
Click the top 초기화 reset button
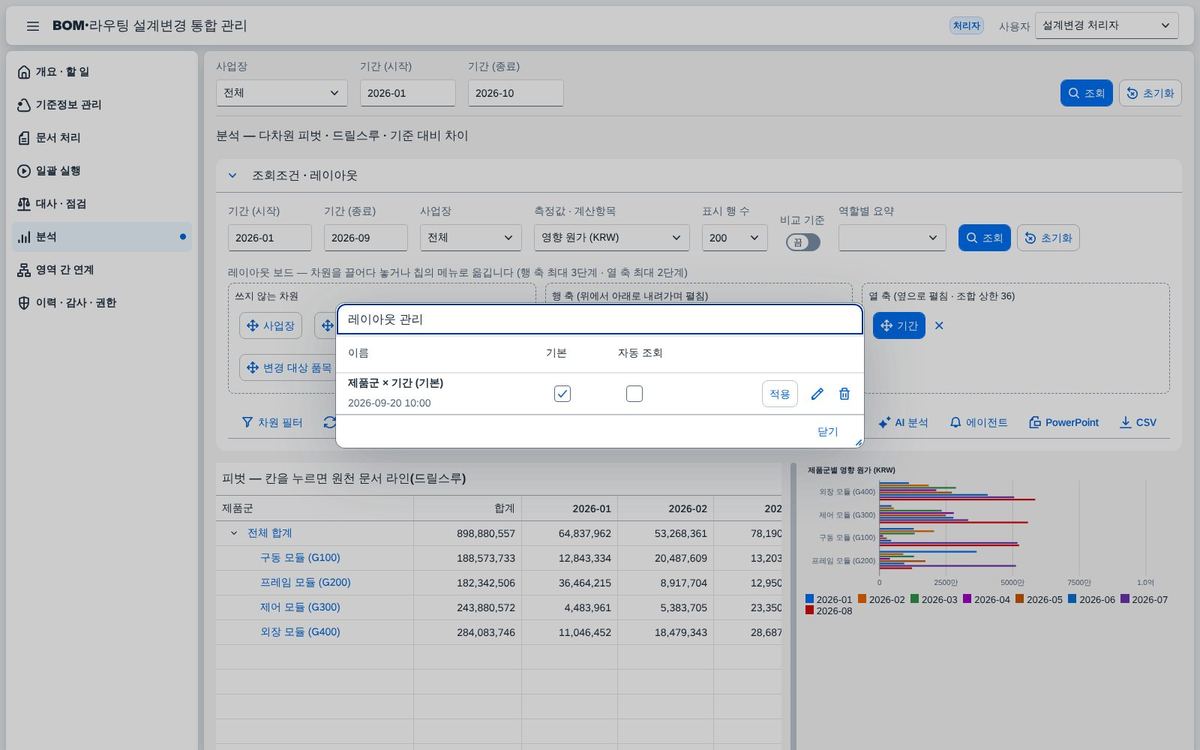[x=1150, y=93]
